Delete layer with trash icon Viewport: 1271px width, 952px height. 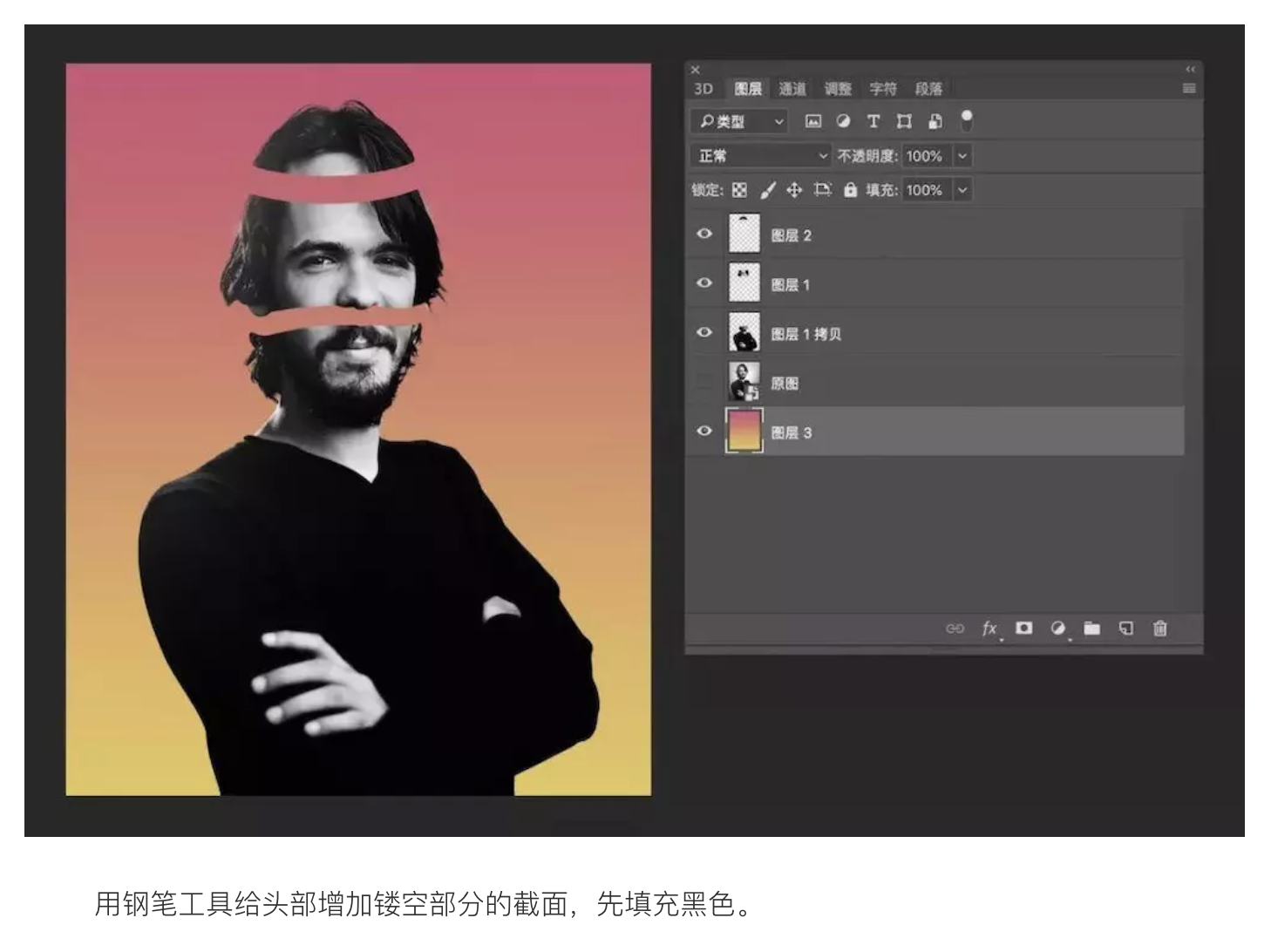tap(1159, 628)
